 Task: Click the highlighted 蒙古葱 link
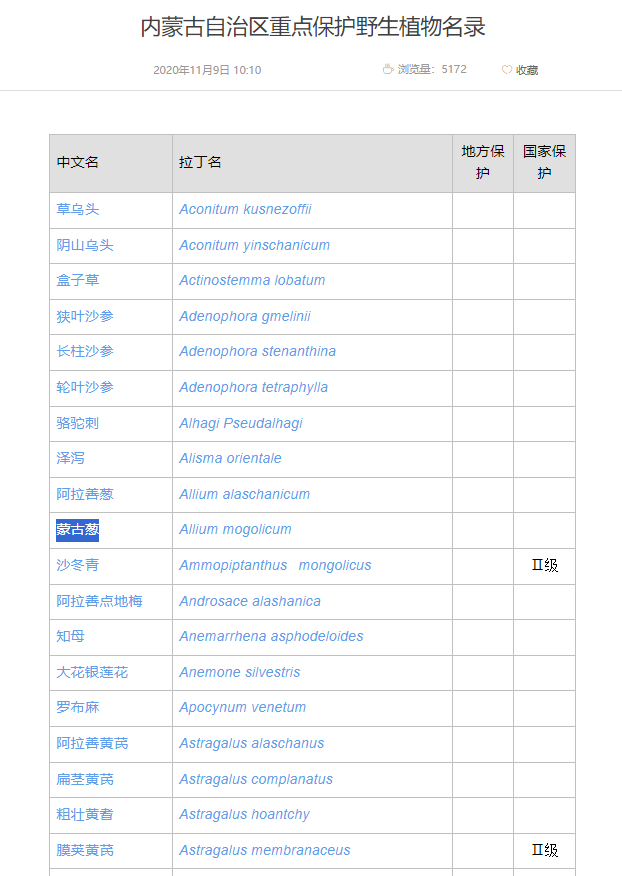coord(78,530)
